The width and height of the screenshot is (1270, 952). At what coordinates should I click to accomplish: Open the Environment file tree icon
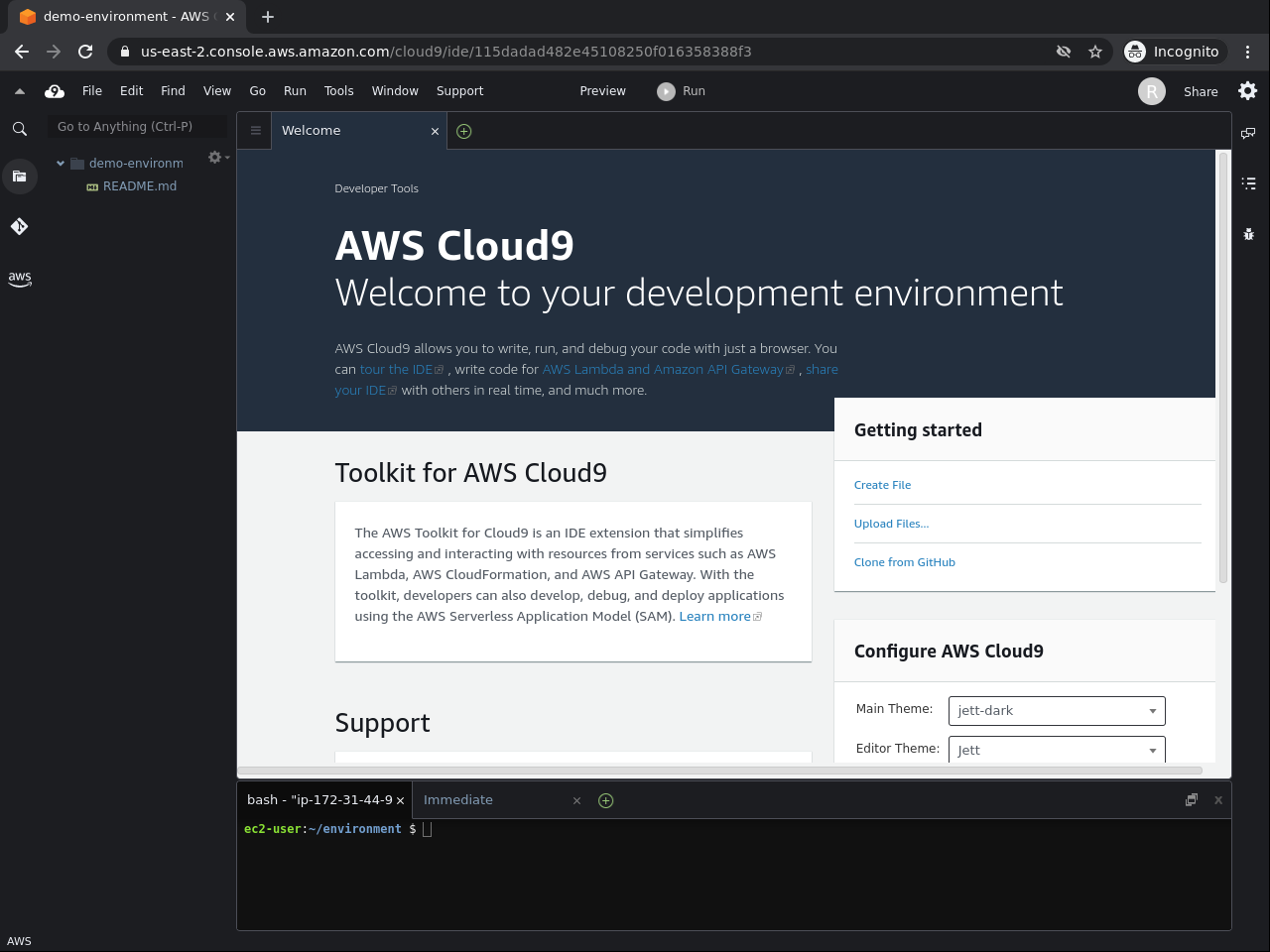coord(19,177)
